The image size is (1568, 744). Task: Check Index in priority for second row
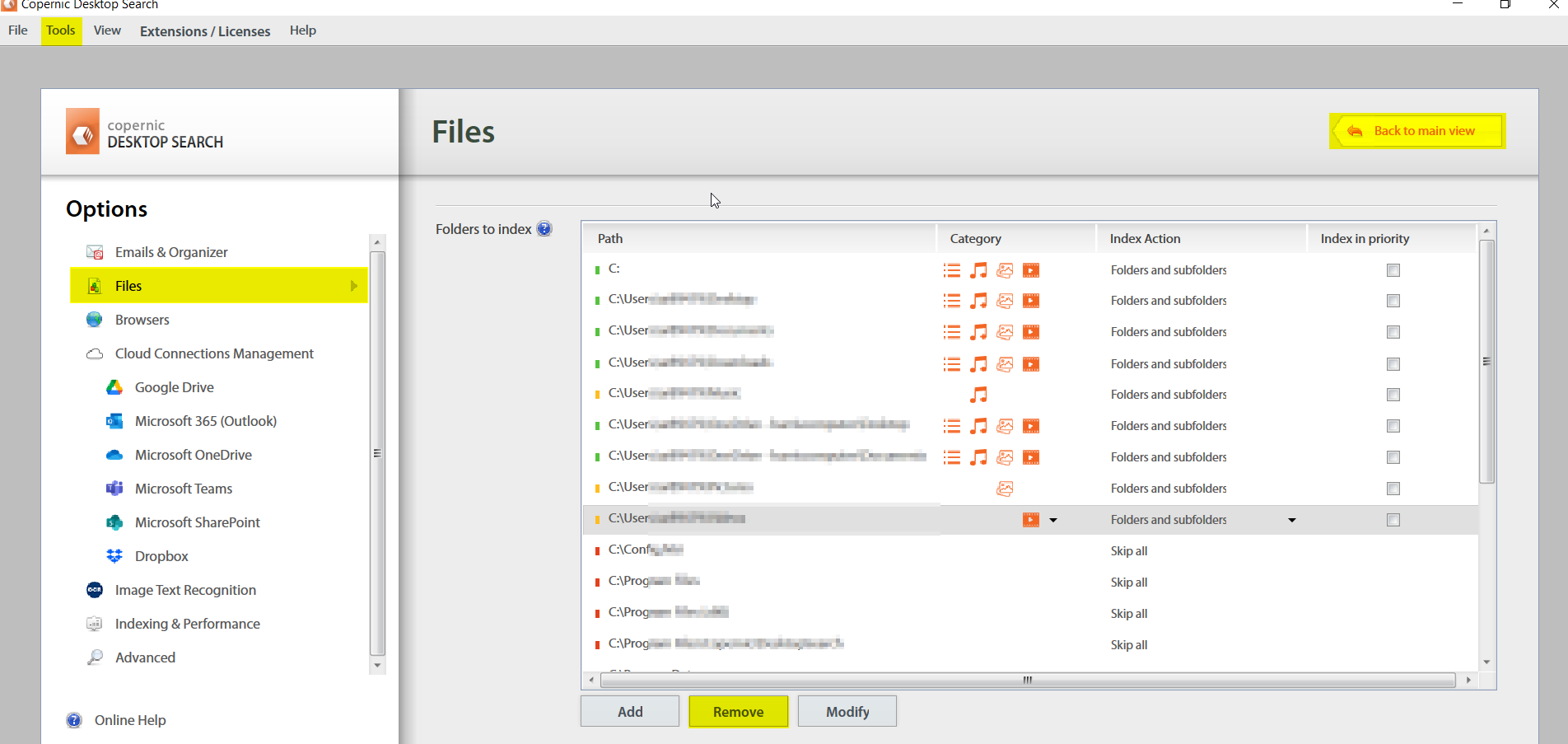(1393, 301)
